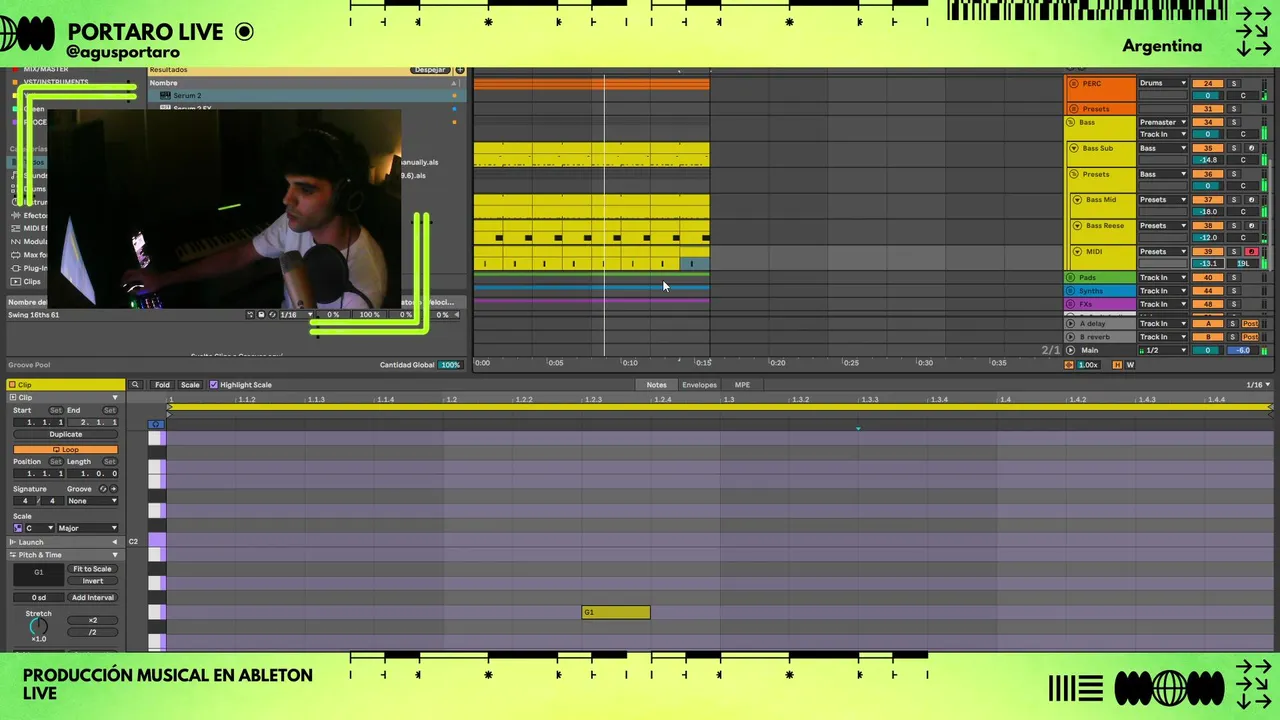Click the Pads group fold icon

(1071, 278)
